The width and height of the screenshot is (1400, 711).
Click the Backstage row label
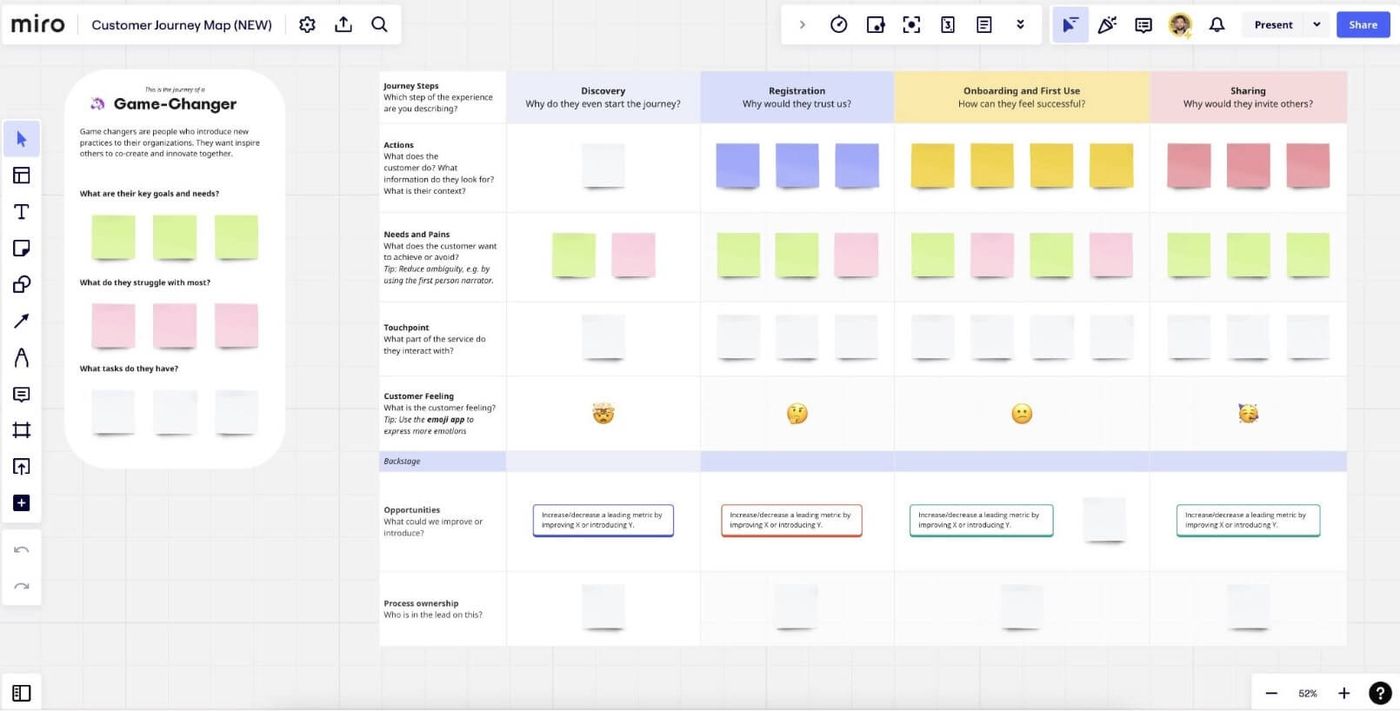(x=400, y=461)
